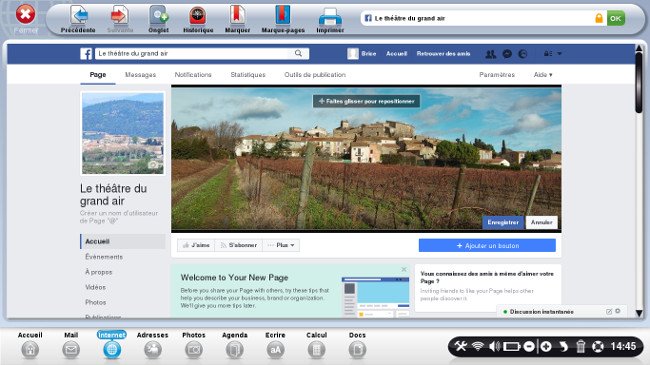Open Docs in bottom dock
Viewport: 650px width, 365px height.
(x=357, y=345)
